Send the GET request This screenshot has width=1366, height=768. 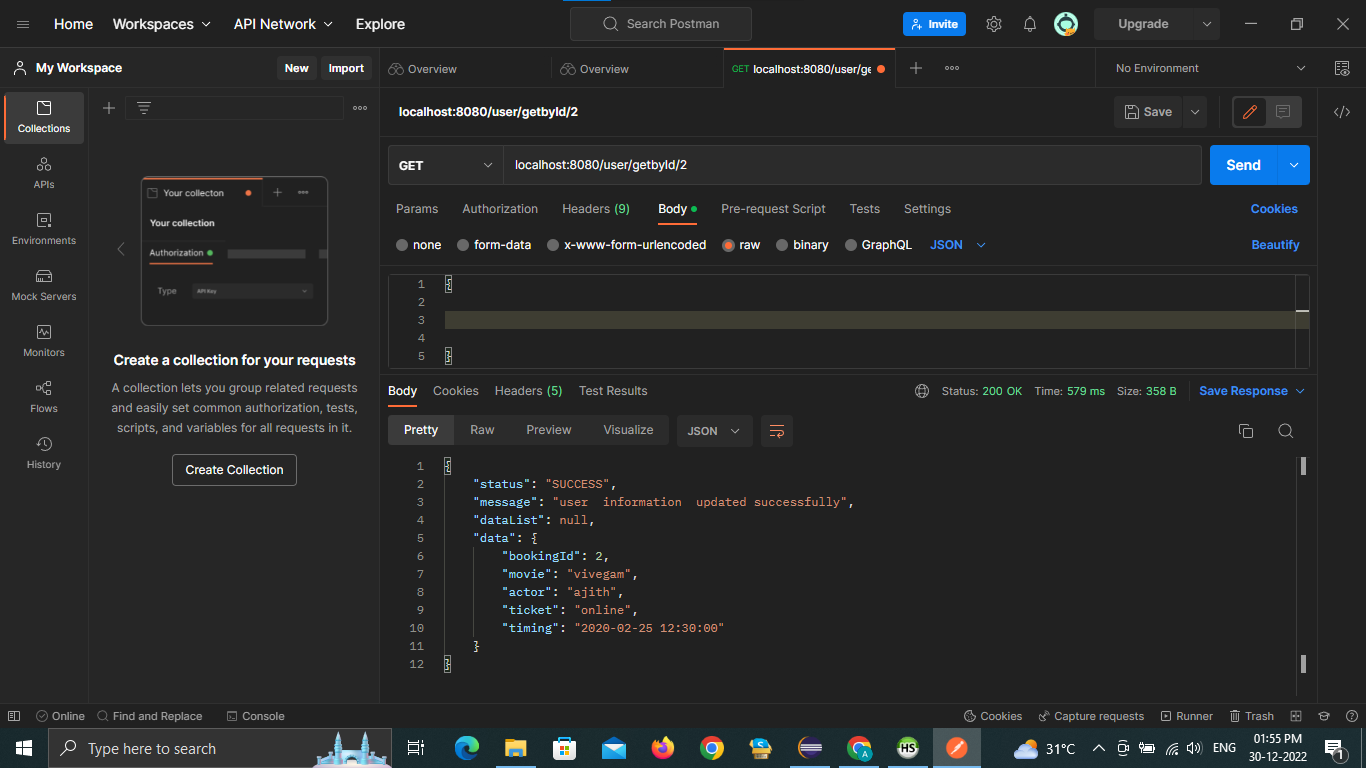pos(1243,165)
